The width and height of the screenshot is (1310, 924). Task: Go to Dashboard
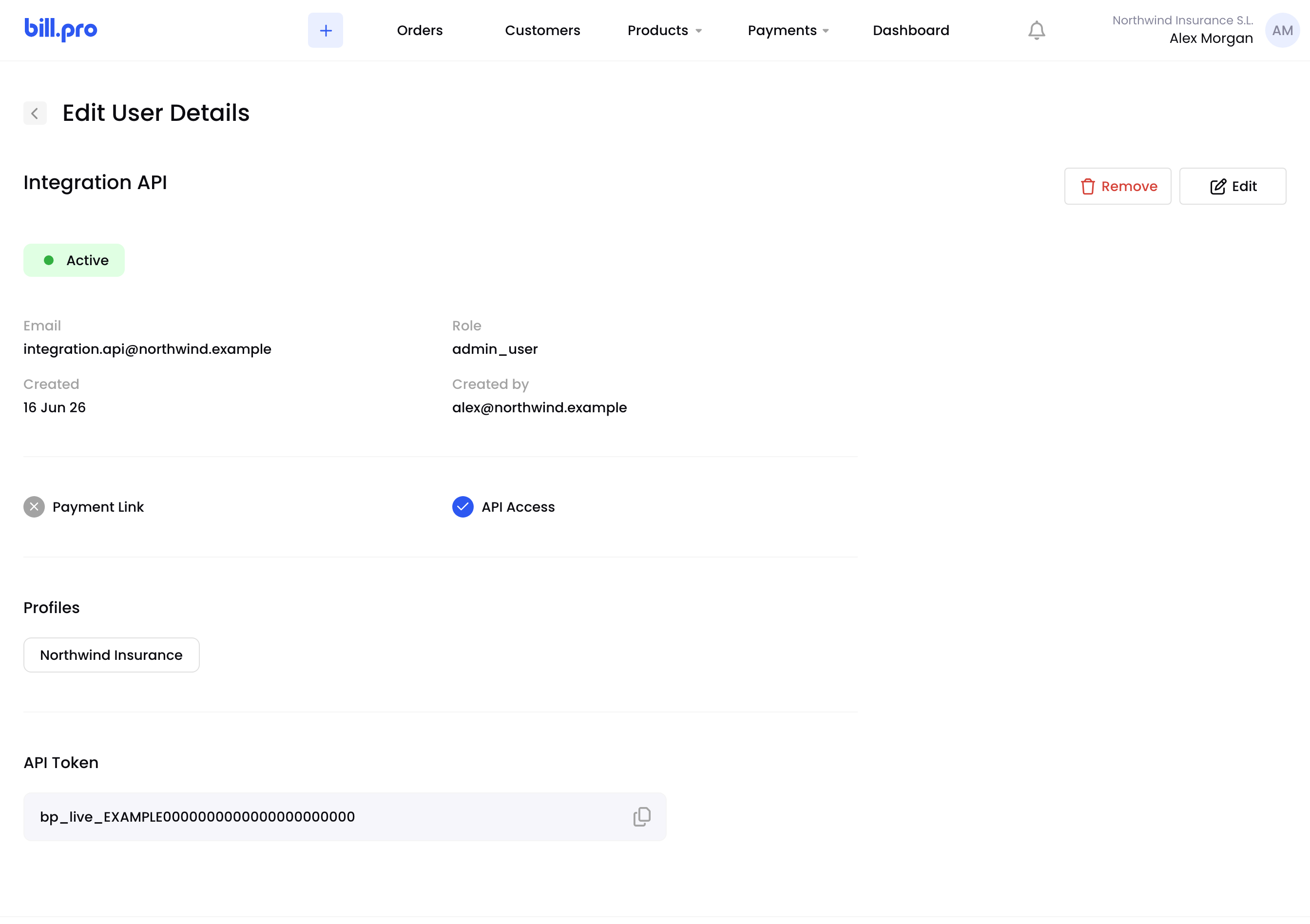tap(910, 30)
